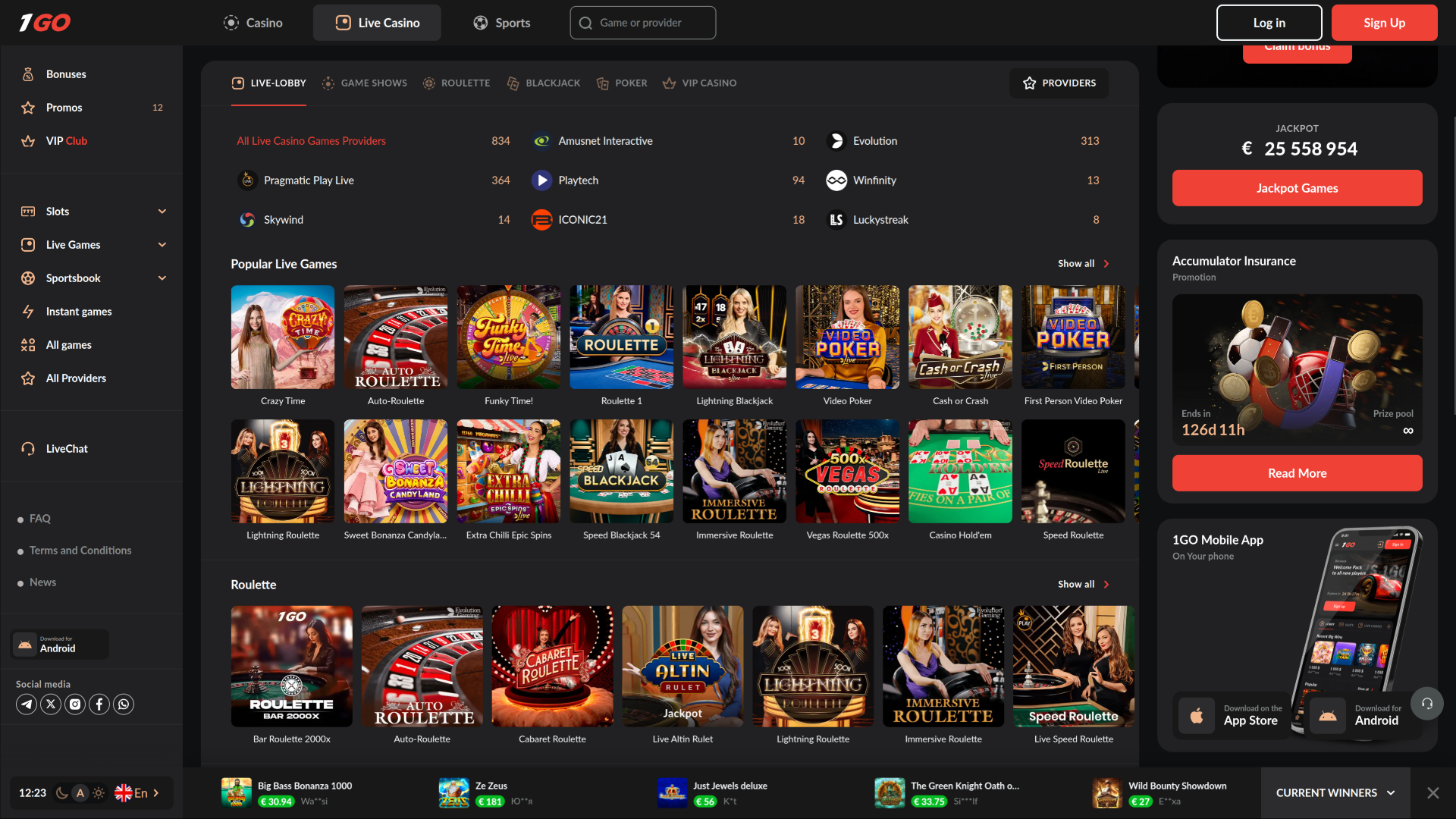Viewport: 1456px width, 819px height.
Task: Expand the Live Games sidebar section
Action: click(x=162, y=244)
